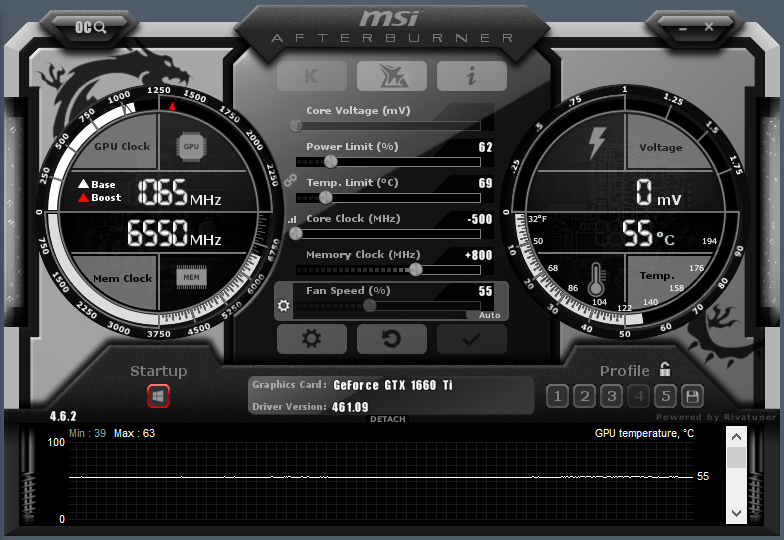Apply settings with the checkmark button

472,338
